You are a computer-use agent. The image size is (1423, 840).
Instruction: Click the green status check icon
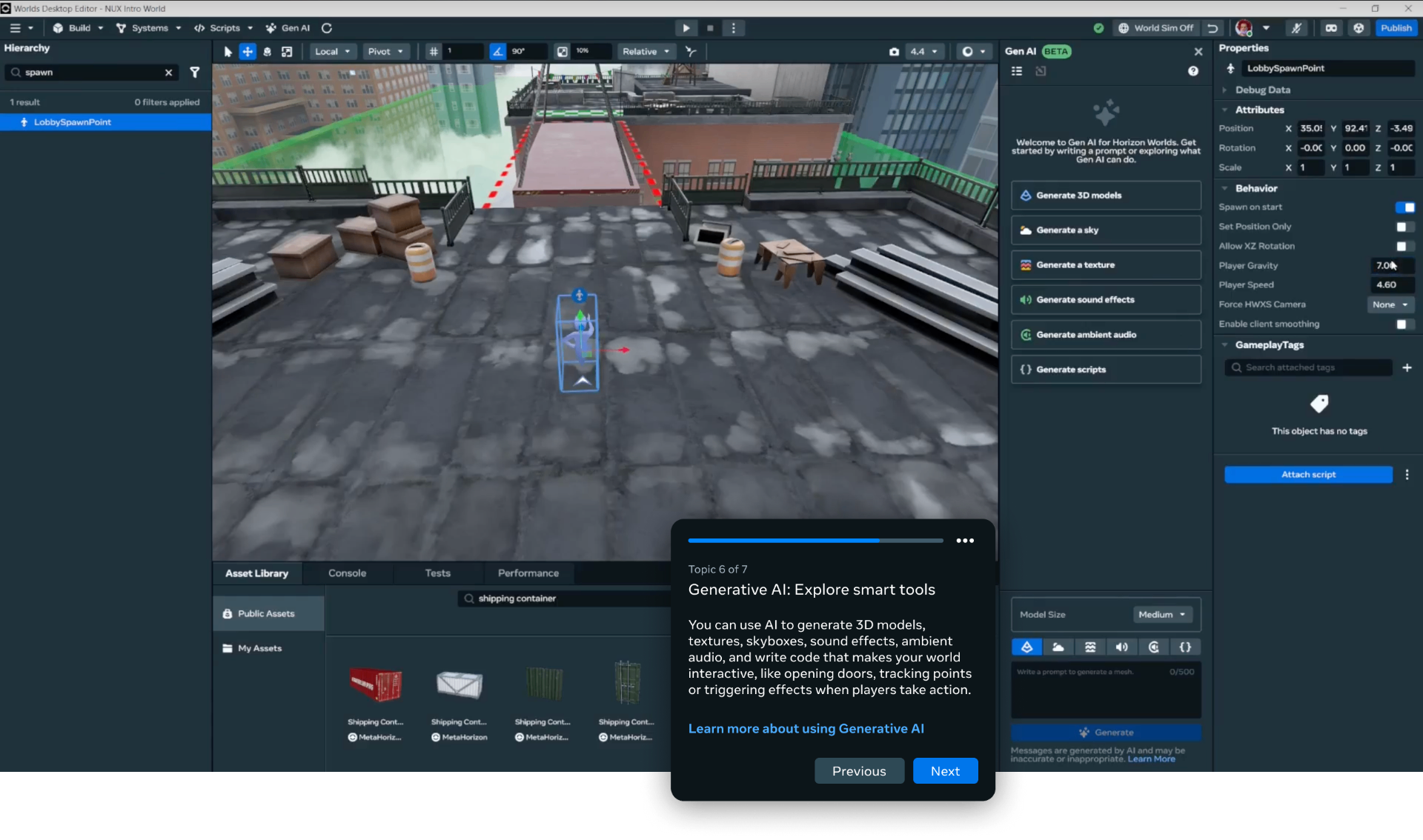[1098, 28]
